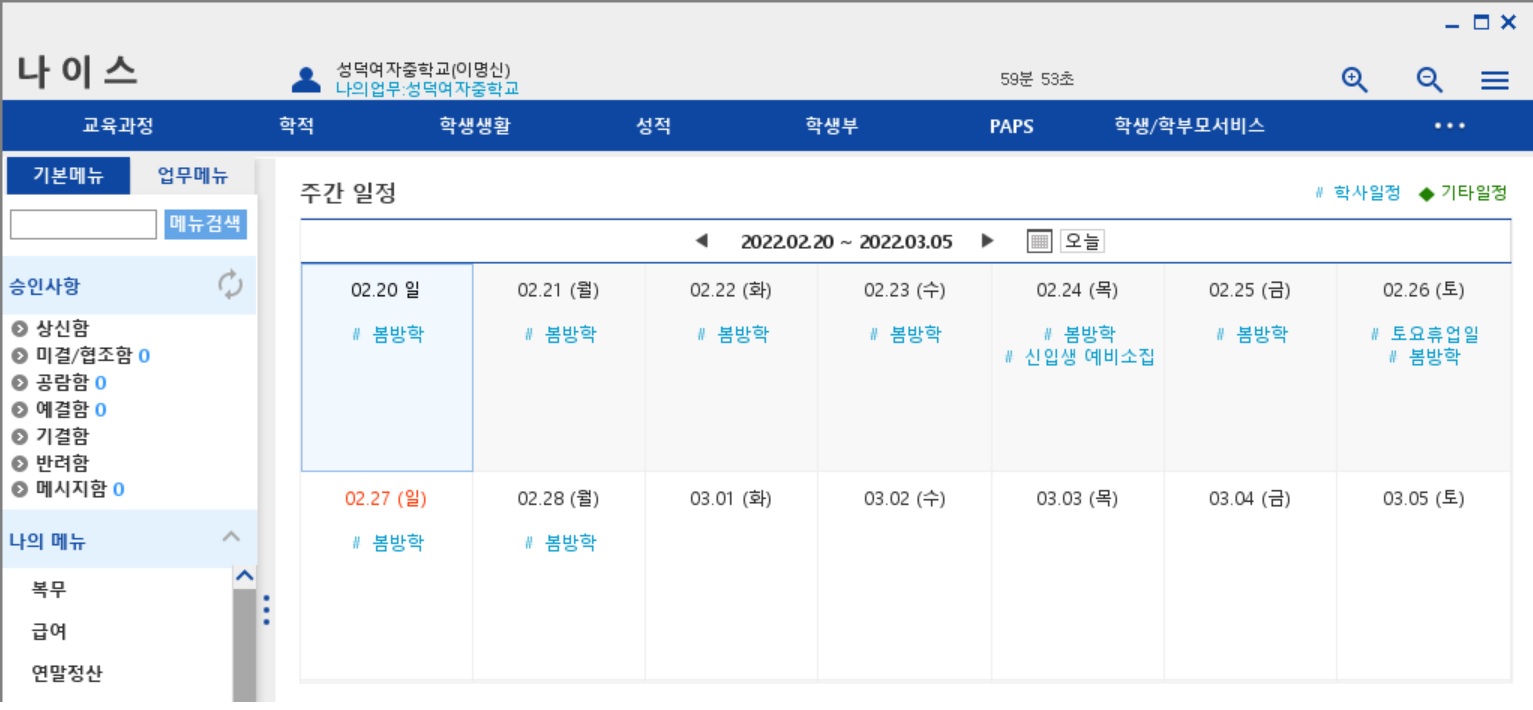The image size is (1533, 710).
Task: Go to next week with right arrow
Action: [x=988, y=241]
